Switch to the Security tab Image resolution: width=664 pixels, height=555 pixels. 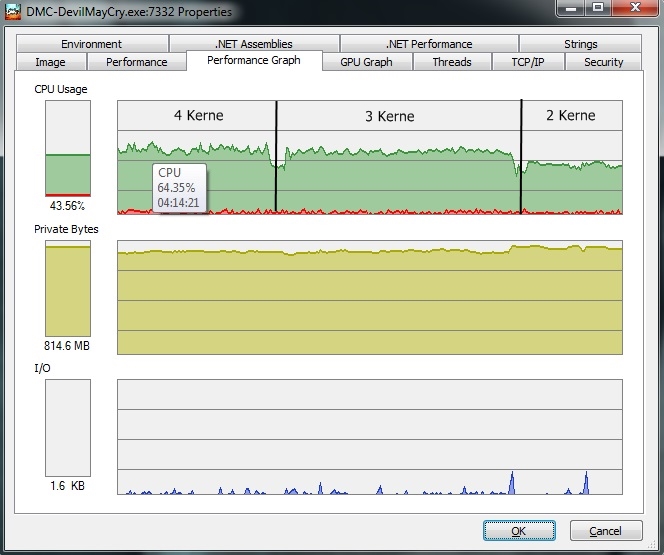[603, 62]
